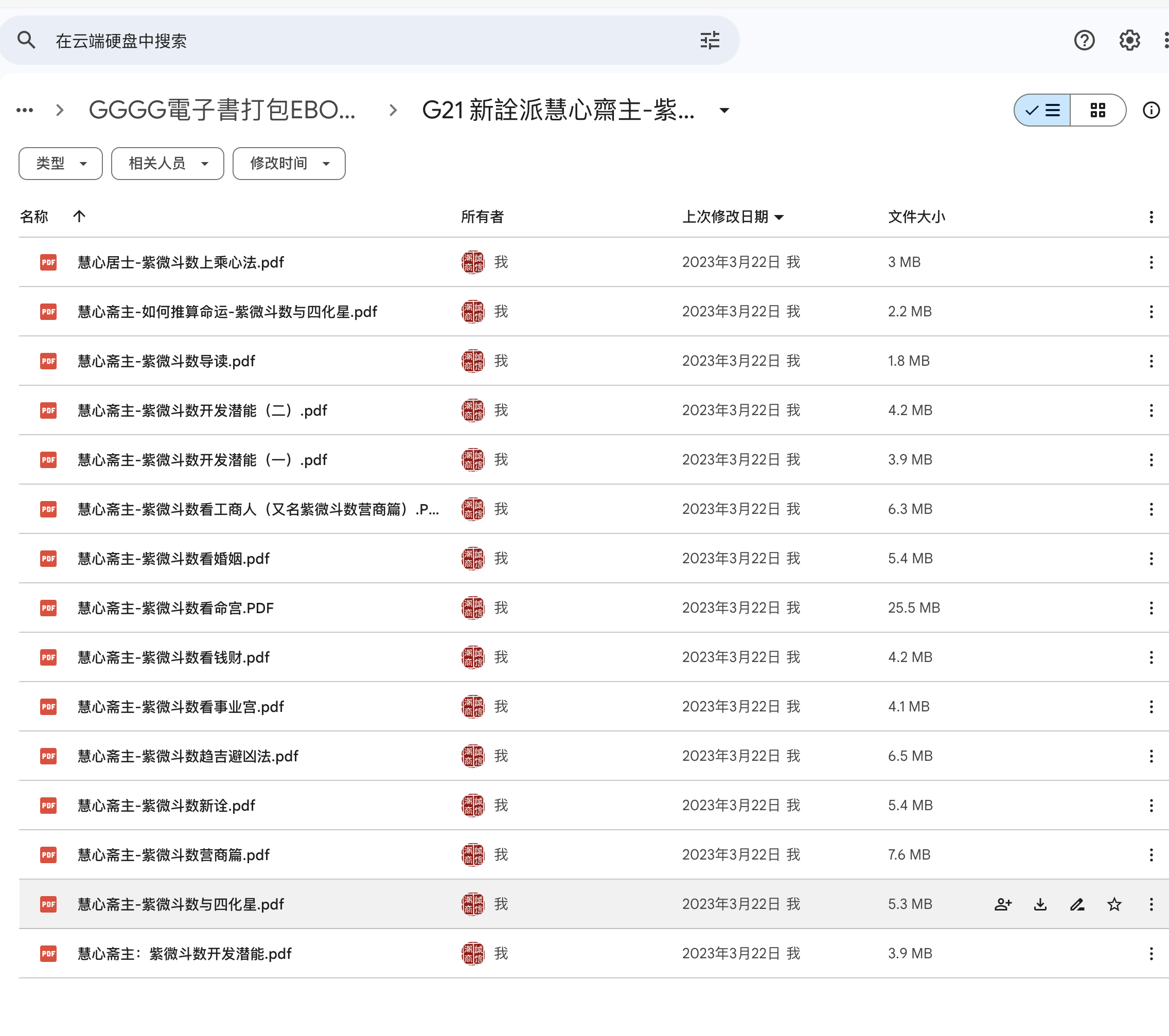
Task: Select file 慧心斋主-紫微斗数看钱财.pdf
Action: 594,657
